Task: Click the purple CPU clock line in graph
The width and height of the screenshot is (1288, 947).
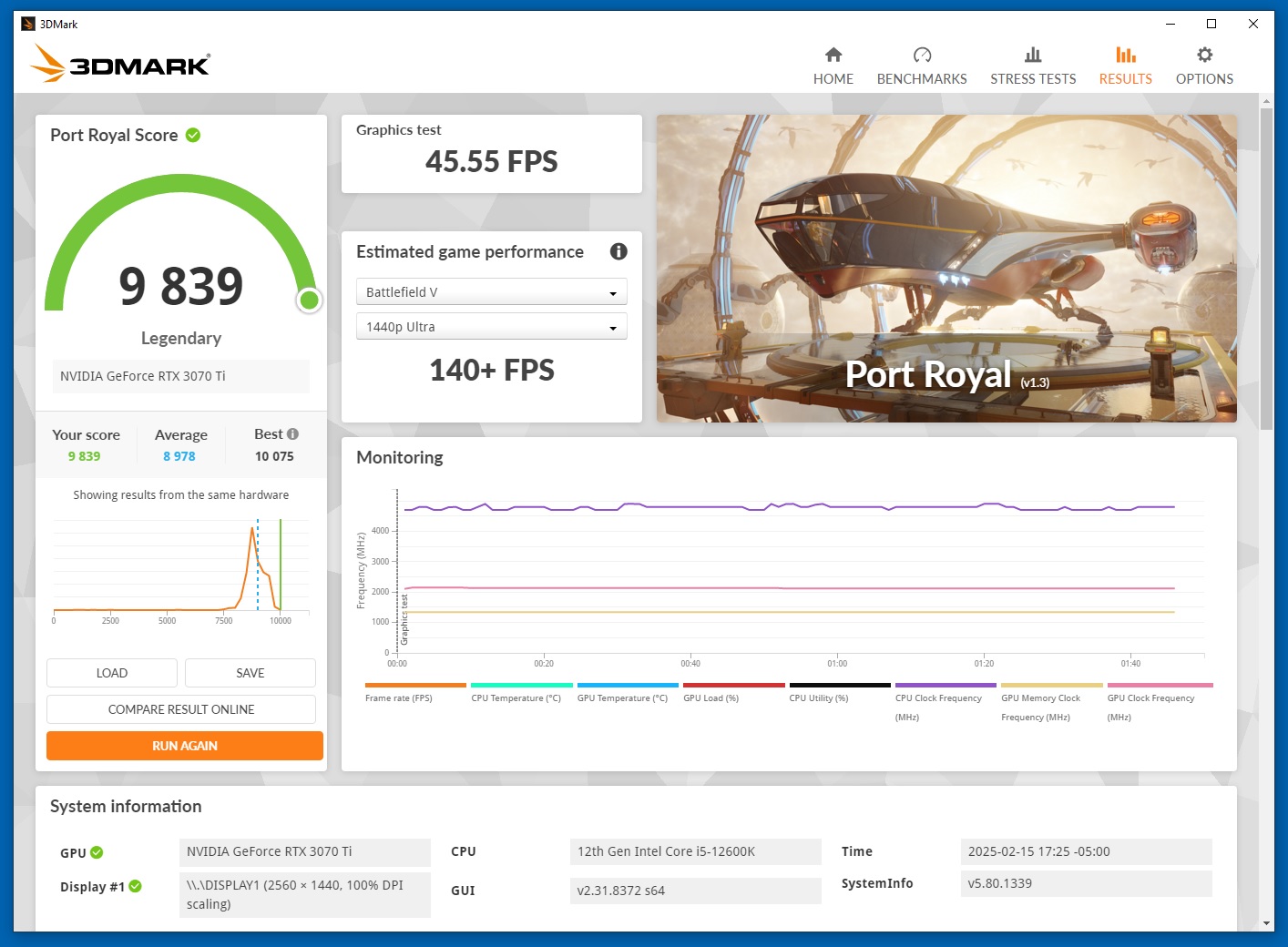Action: [x=789, y=506]
